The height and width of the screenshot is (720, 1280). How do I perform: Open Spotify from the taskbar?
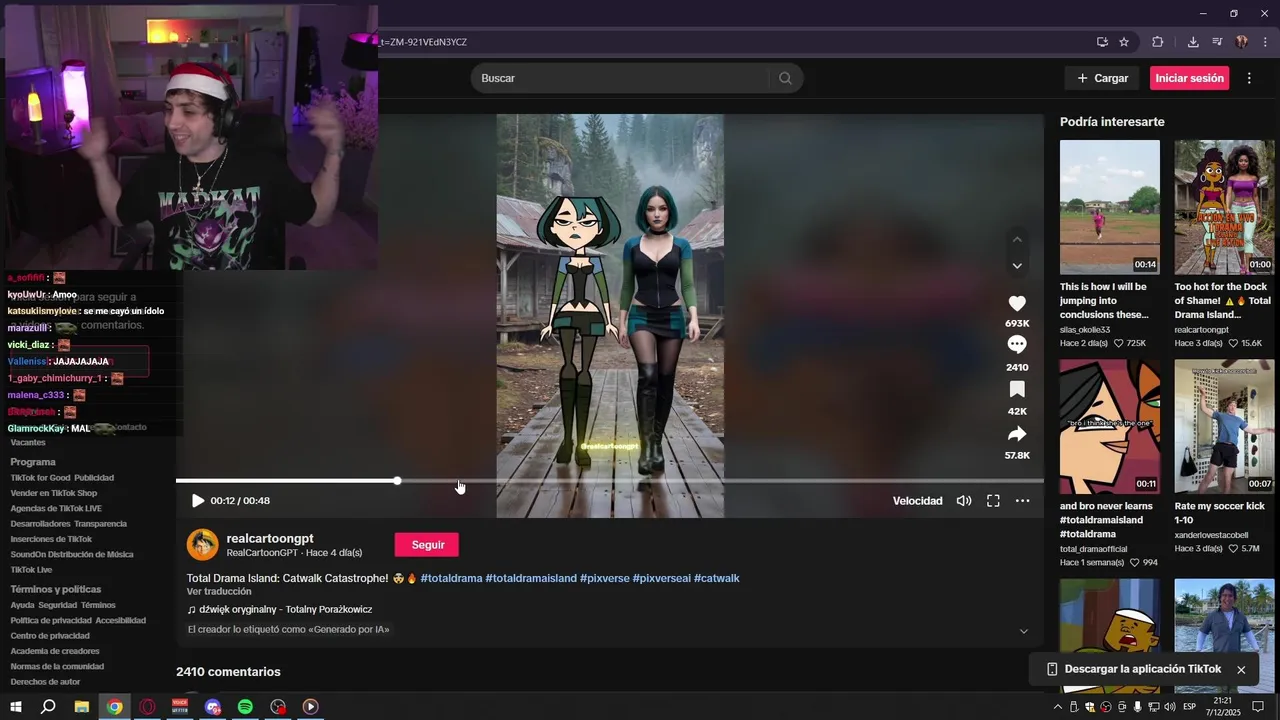click(x=245, y=706)
